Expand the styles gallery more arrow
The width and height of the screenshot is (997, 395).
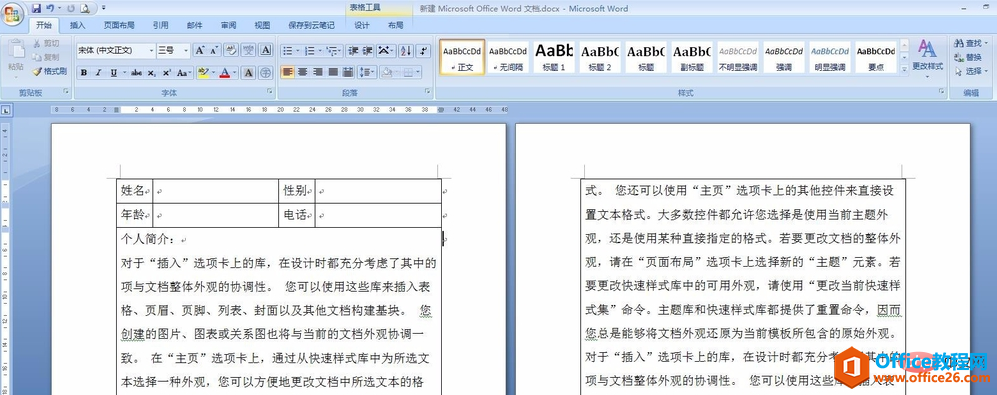(904, 70)
